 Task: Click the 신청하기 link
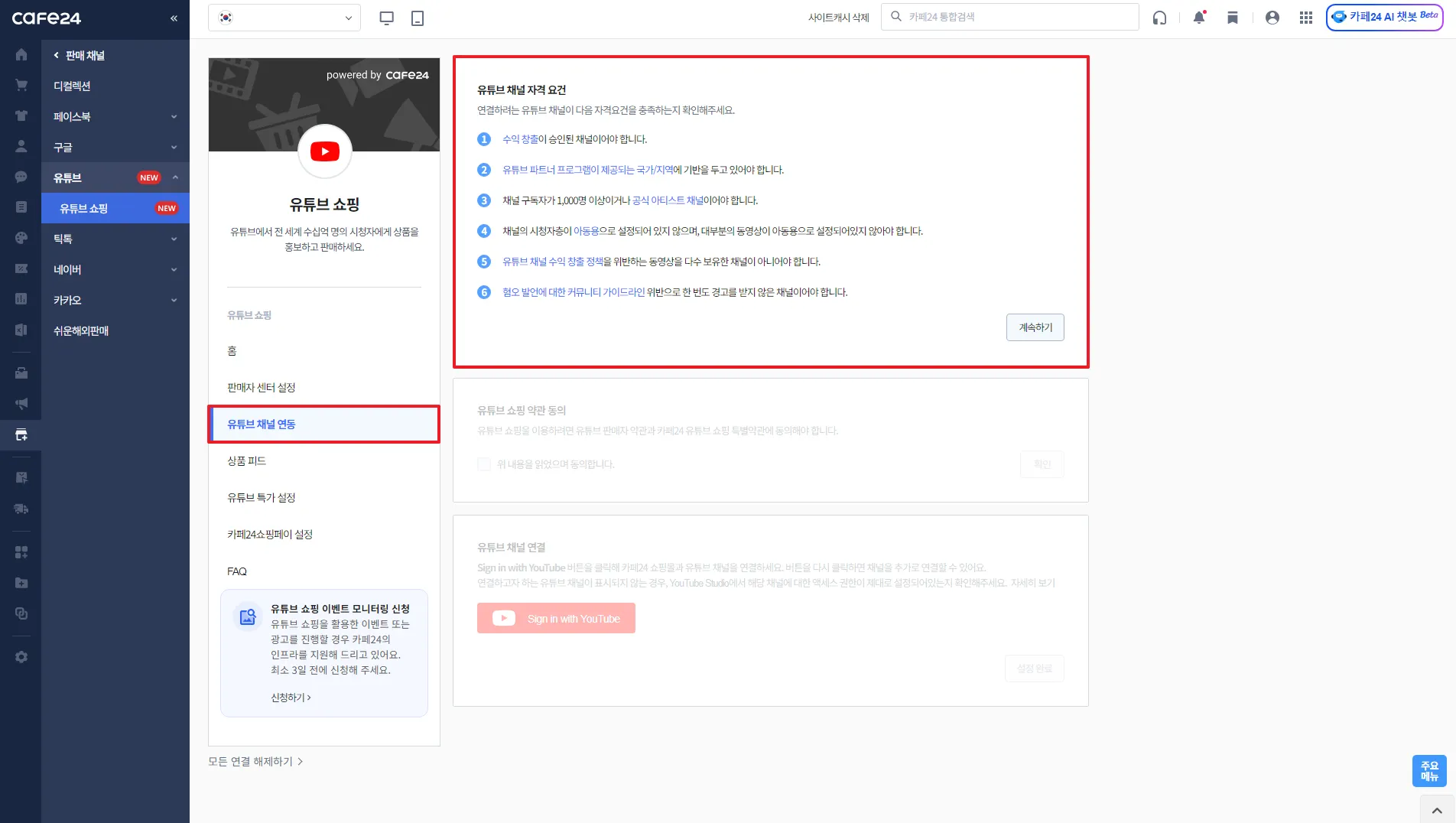(x=291, y=698)
